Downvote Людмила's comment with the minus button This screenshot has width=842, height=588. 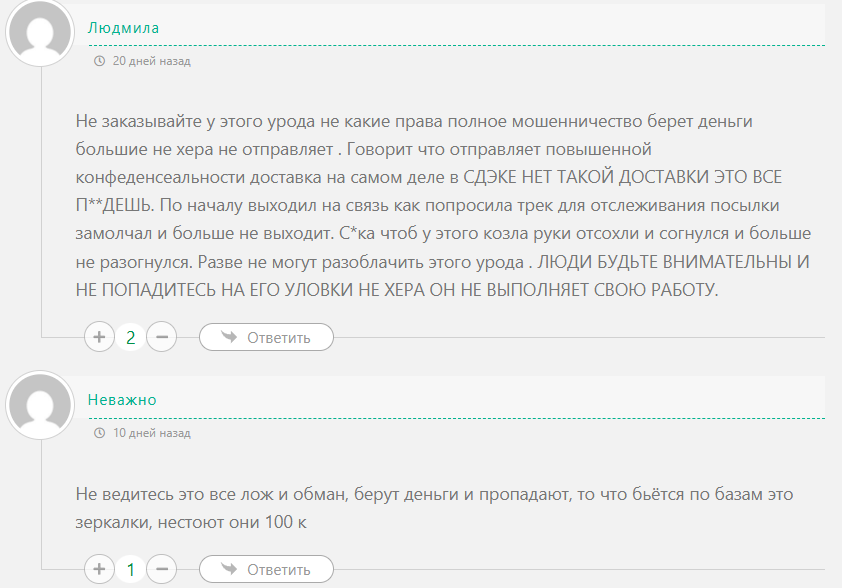coord(161,337)
